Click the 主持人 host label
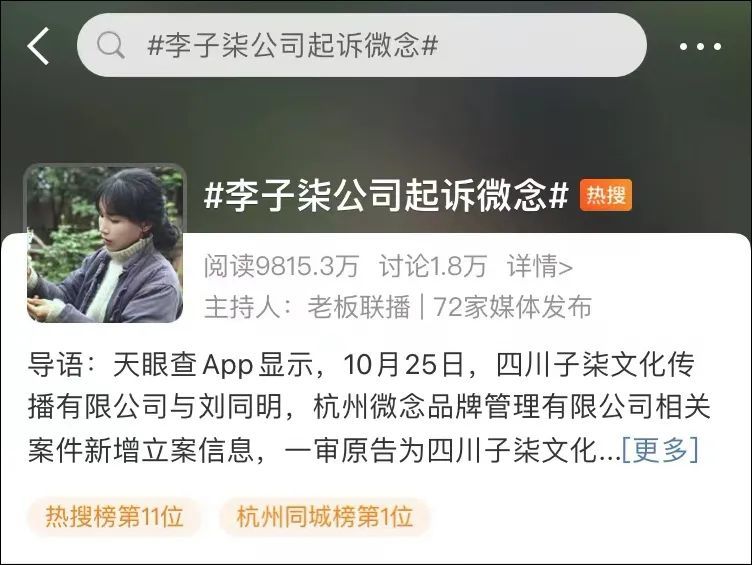This screenshot has height=565, width=752. 242,307
